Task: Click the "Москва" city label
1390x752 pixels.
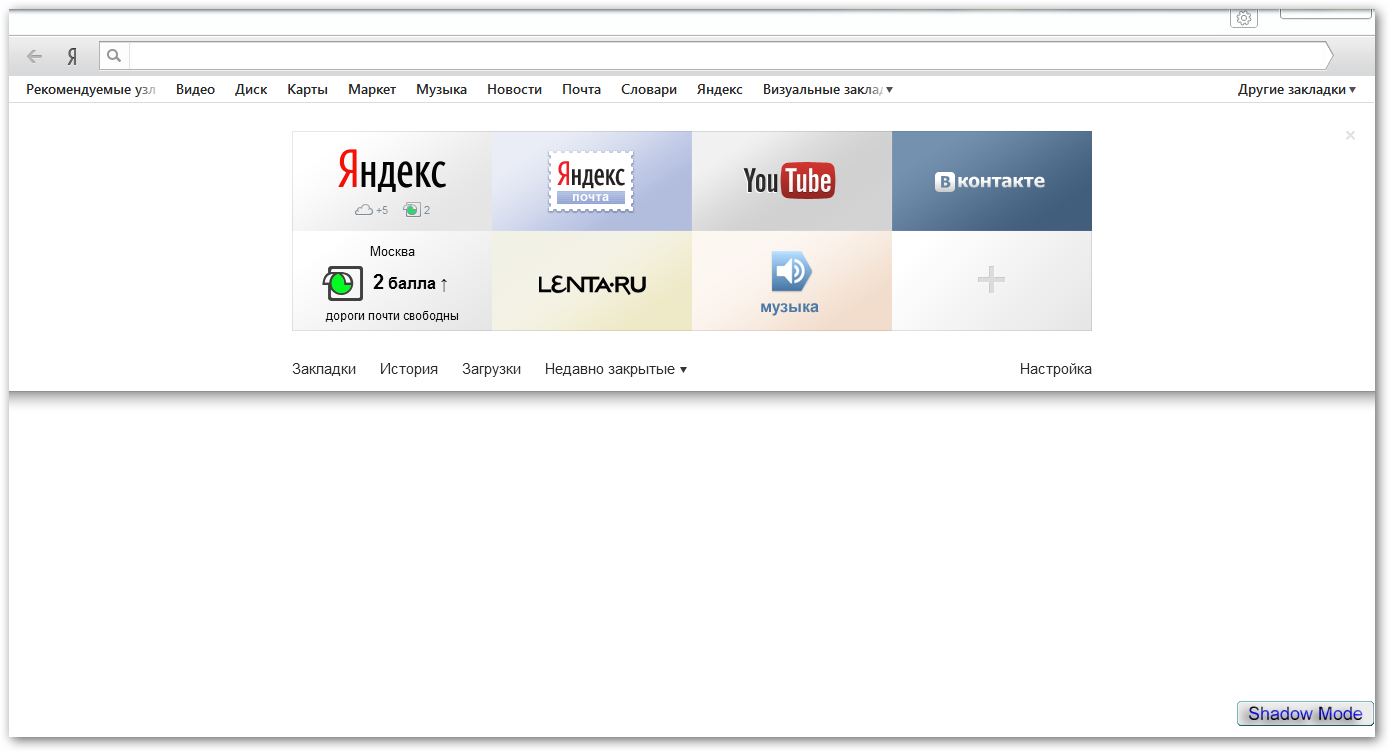Action: [392, 252]
